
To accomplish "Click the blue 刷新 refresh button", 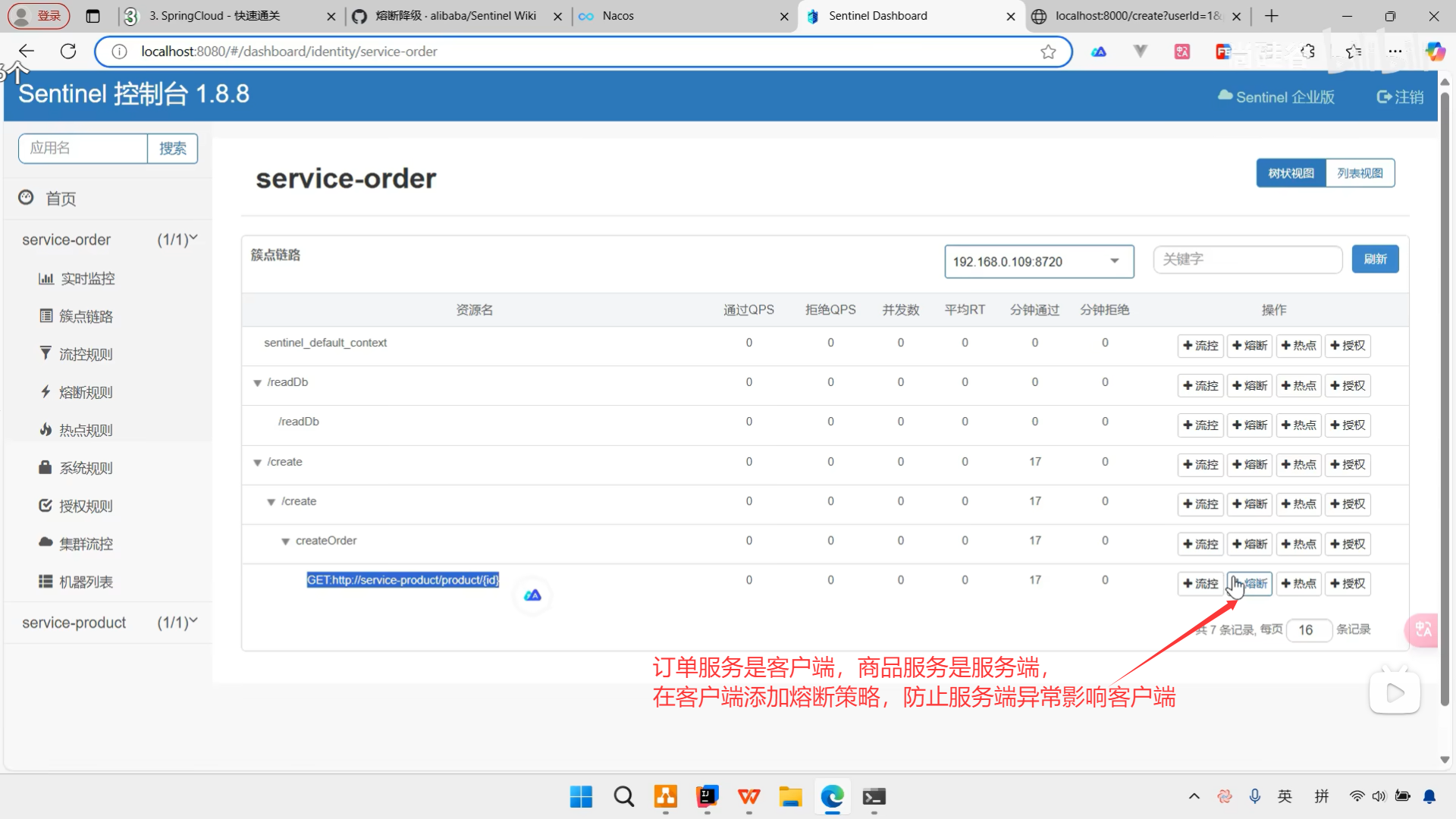I will coord(1374,259).
